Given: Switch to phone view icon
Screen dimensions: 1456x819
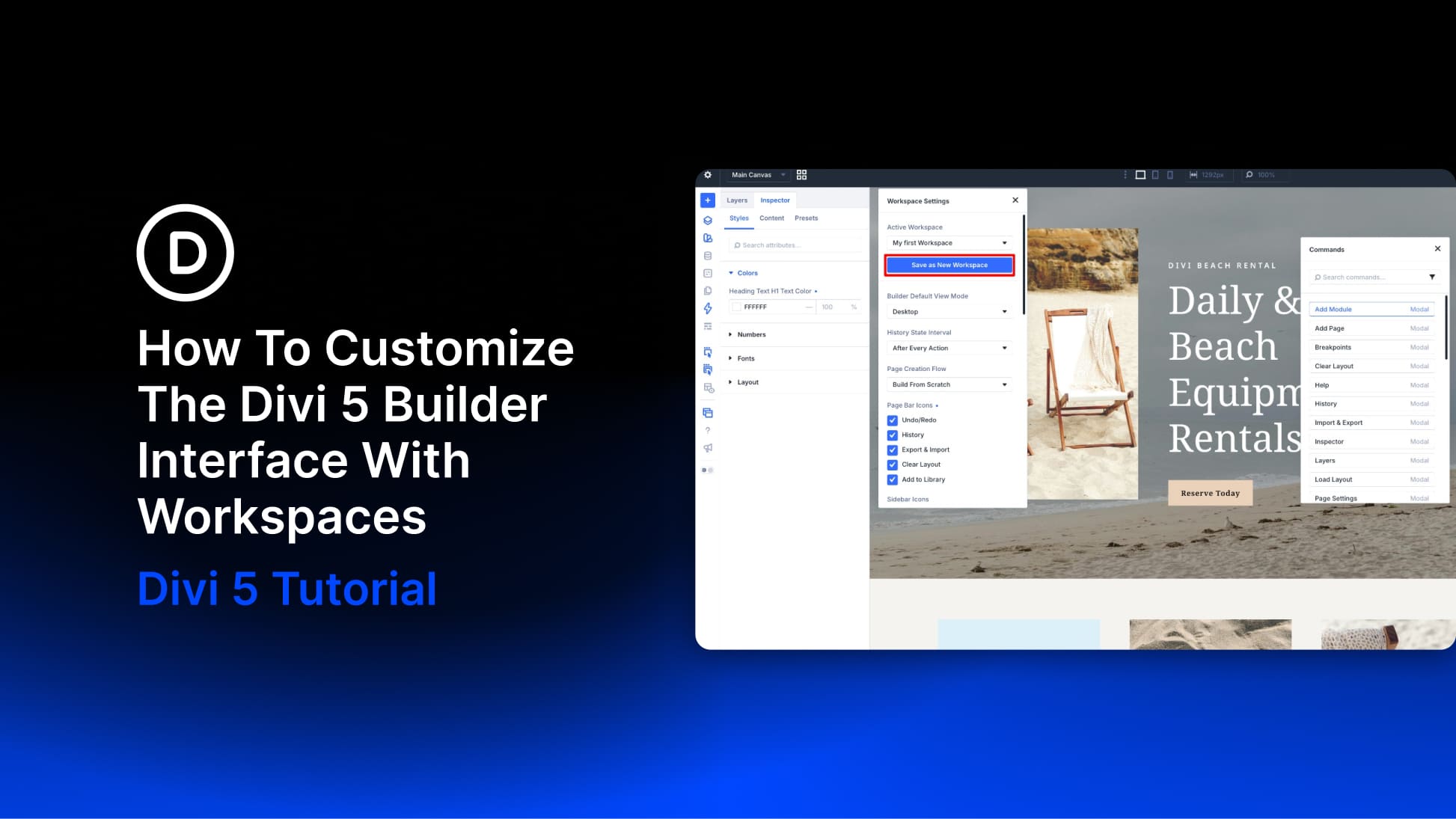Looking at the screenshot, I should click(1170, 175).
